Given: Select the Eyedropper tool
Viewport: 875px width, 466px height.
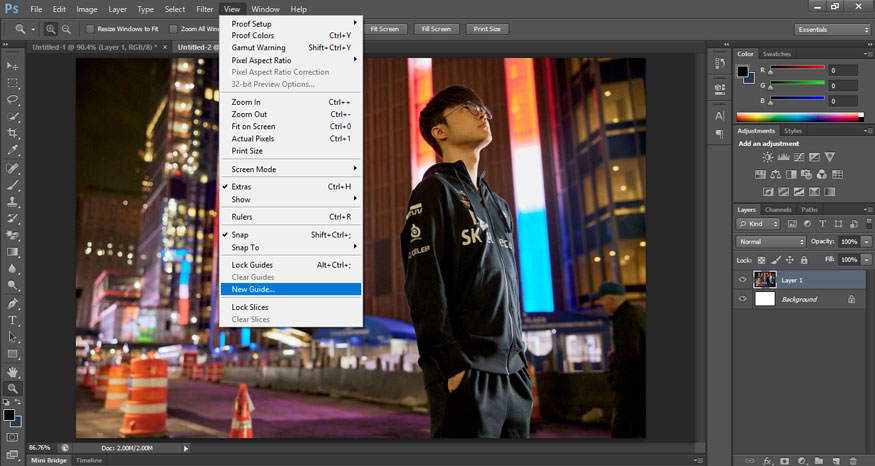Looking at the screenshot, I should click(13, 151).
